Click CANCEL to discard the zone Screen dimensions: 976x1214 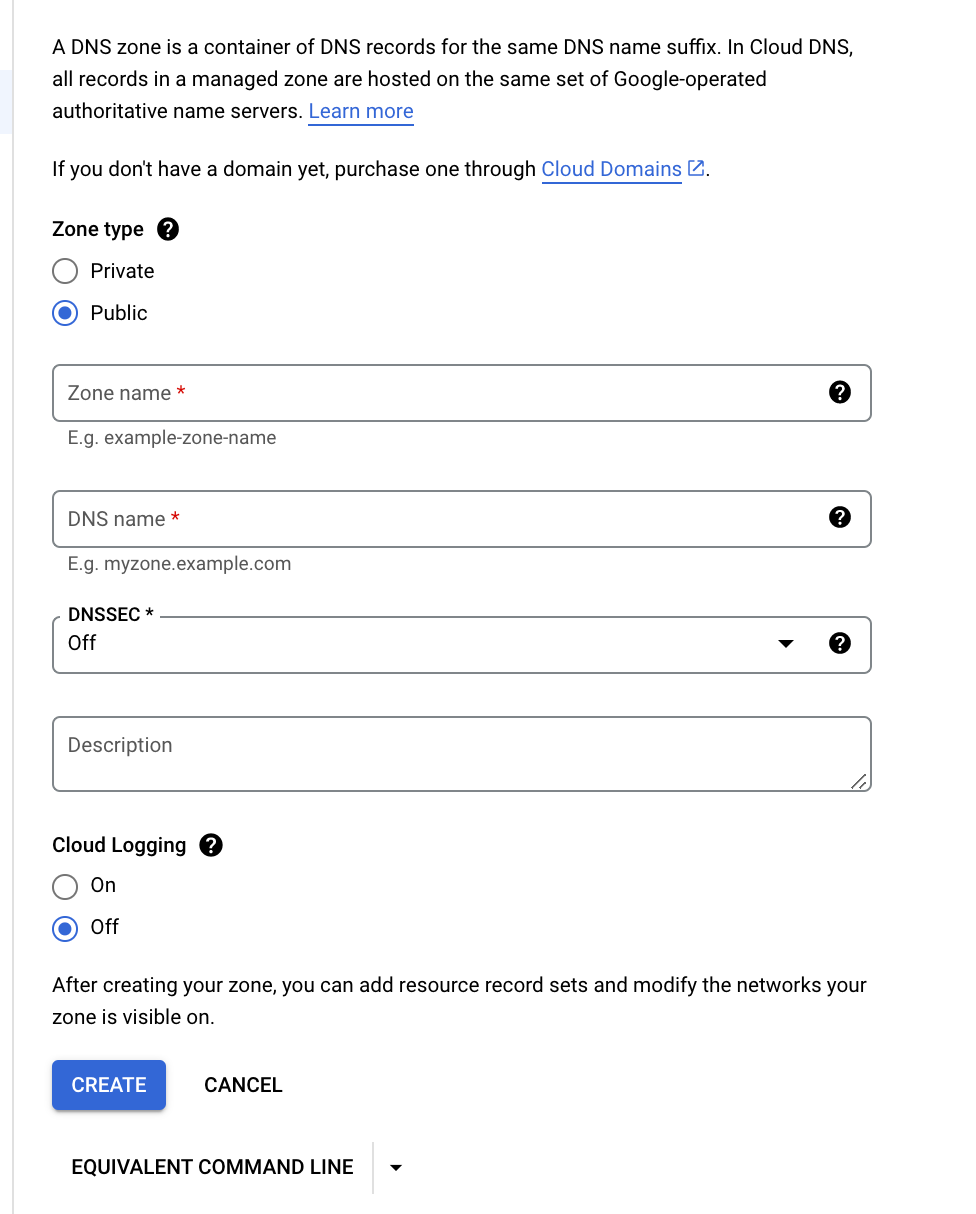point(242,1084)
